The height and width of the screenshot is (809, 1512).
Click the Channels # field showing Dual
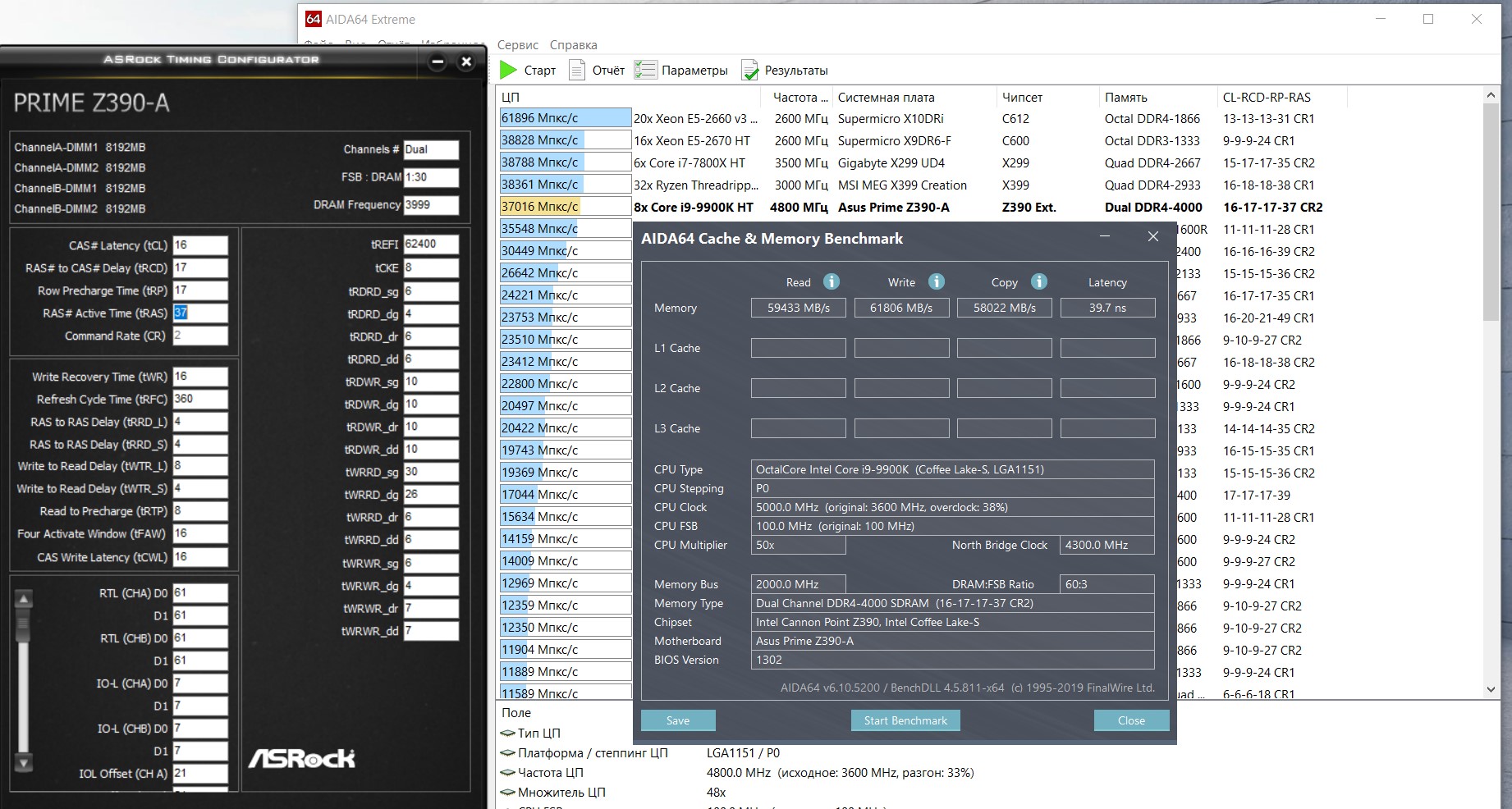431,149
